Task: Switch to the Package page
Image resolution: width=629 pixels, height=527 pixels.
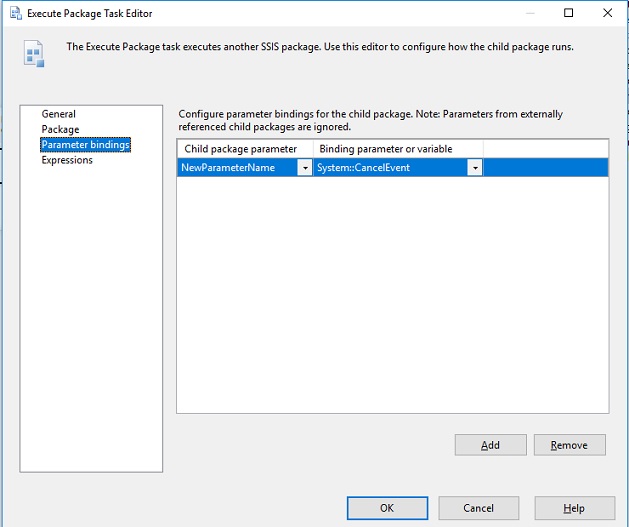Action: pyautogui.click(x=60, y=130)
